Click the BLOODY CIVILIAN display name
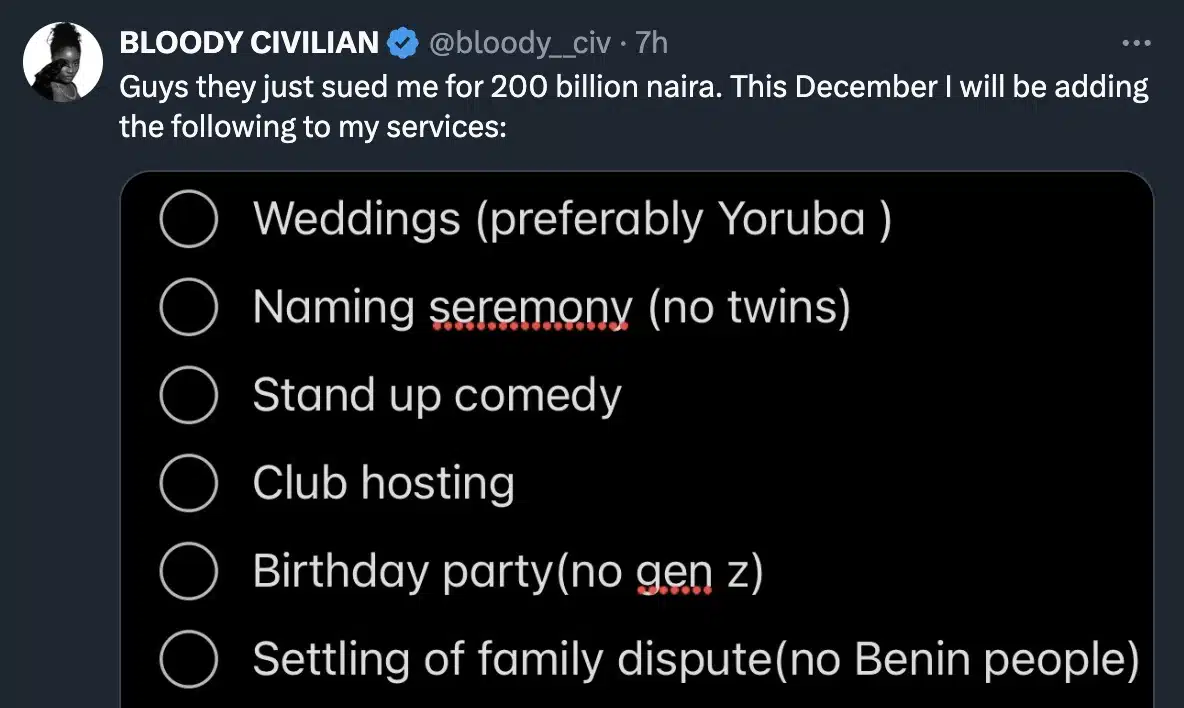The width and height of the screenshot is (1184, 708). [x=249, y=43]
